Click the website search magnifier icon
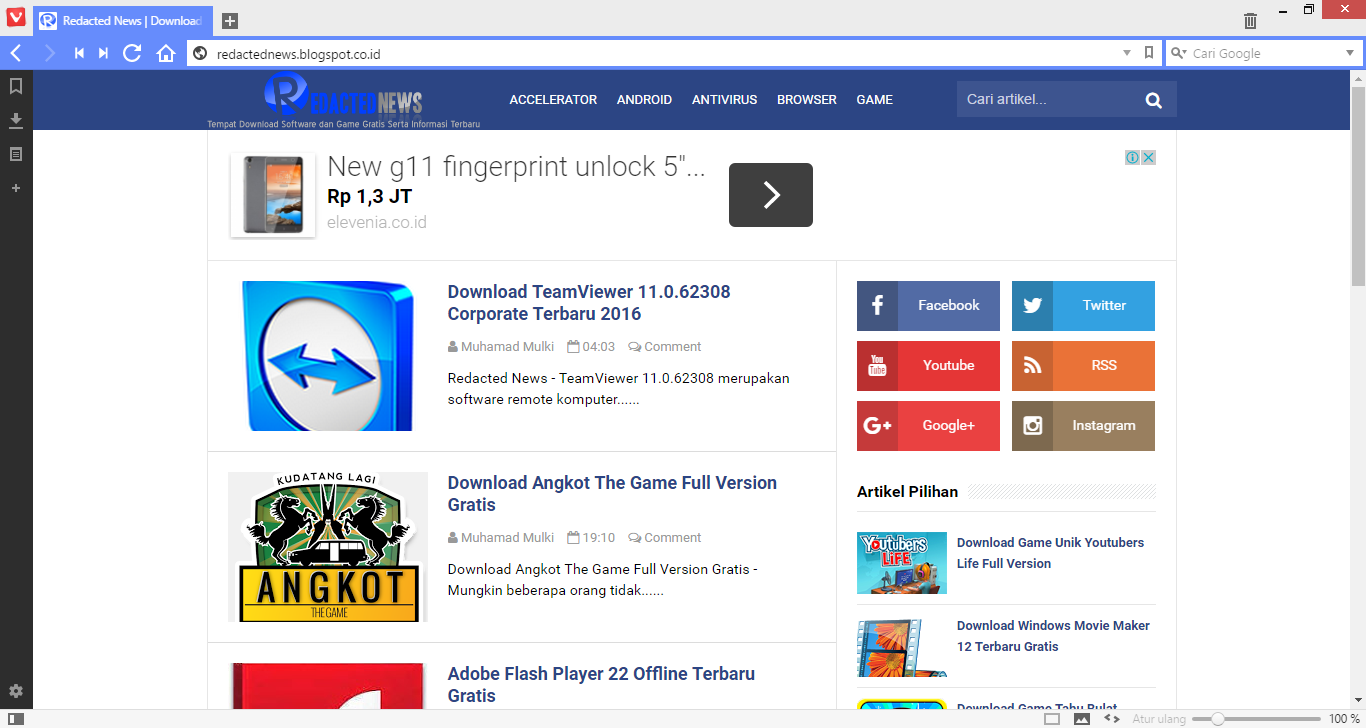Screen dimensions: 1366x728 (1154, 100)
